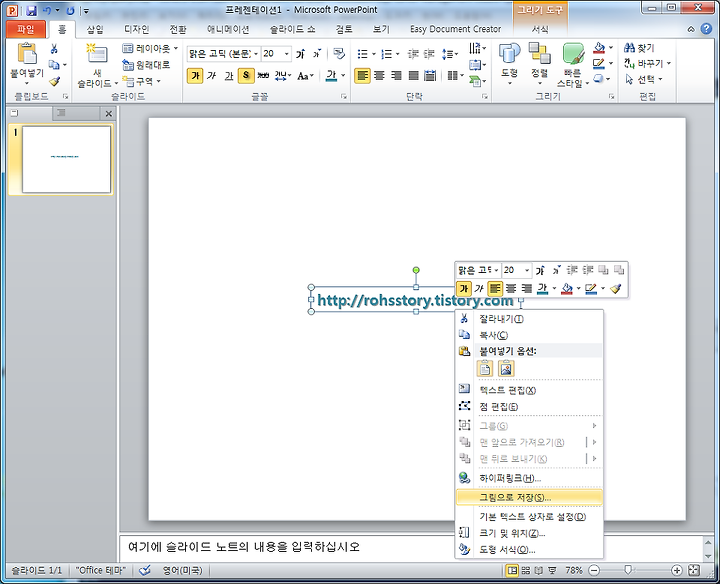Click Zoom out minus button

coord(594,570)
